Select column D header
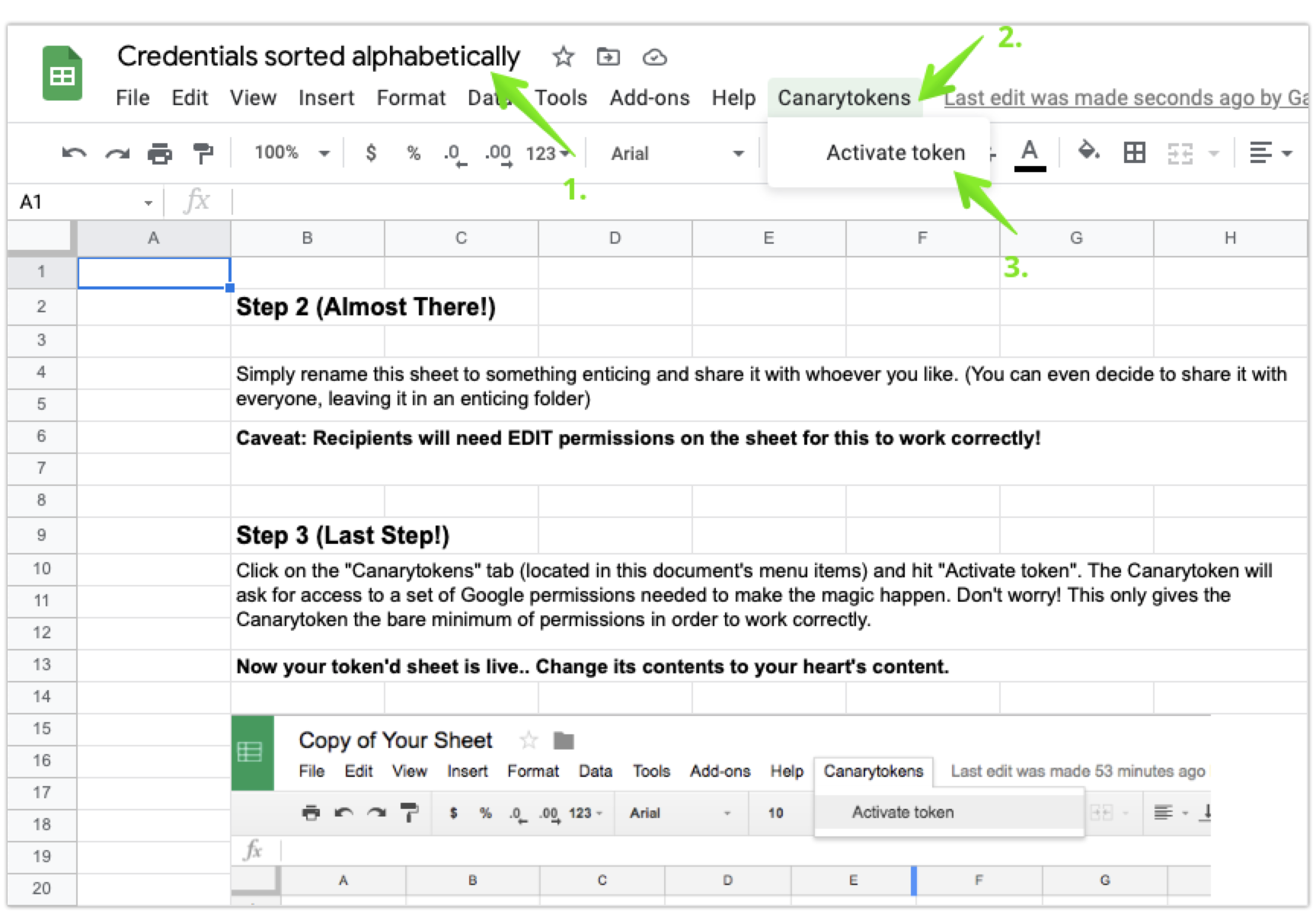This screenshot has height=914, width=1316. click(x=615, y=238)
